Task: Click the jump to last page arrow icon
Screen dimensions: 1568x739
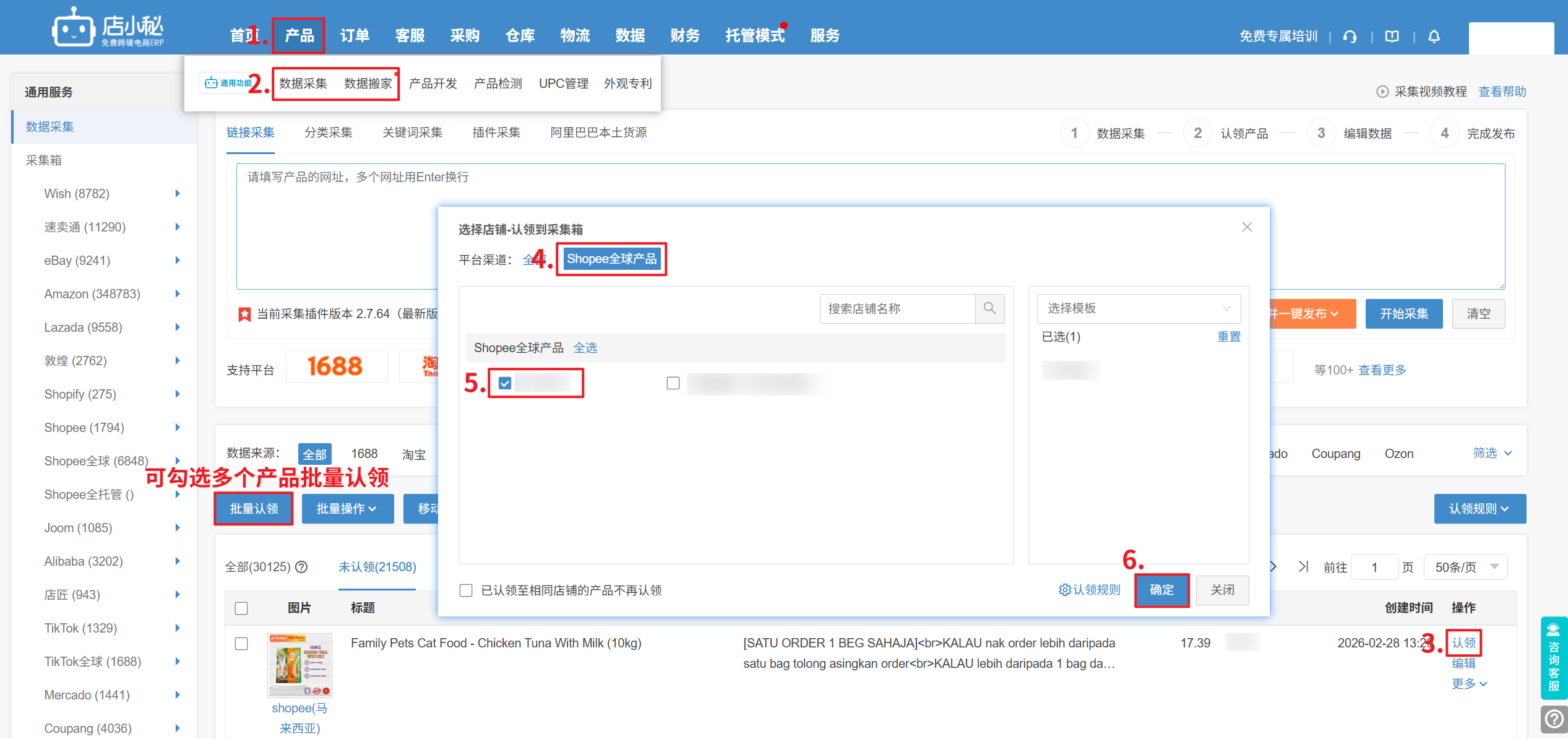Action: 1304,567
